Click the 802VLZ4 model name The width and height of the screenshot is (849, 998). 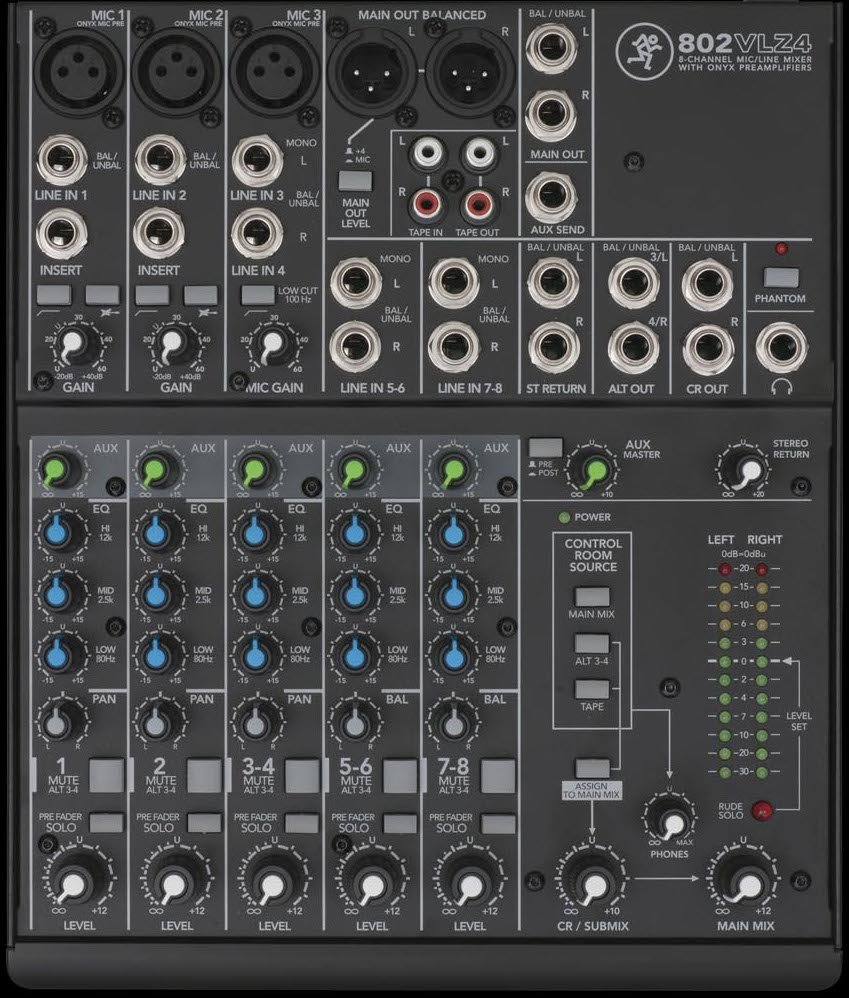745,43
